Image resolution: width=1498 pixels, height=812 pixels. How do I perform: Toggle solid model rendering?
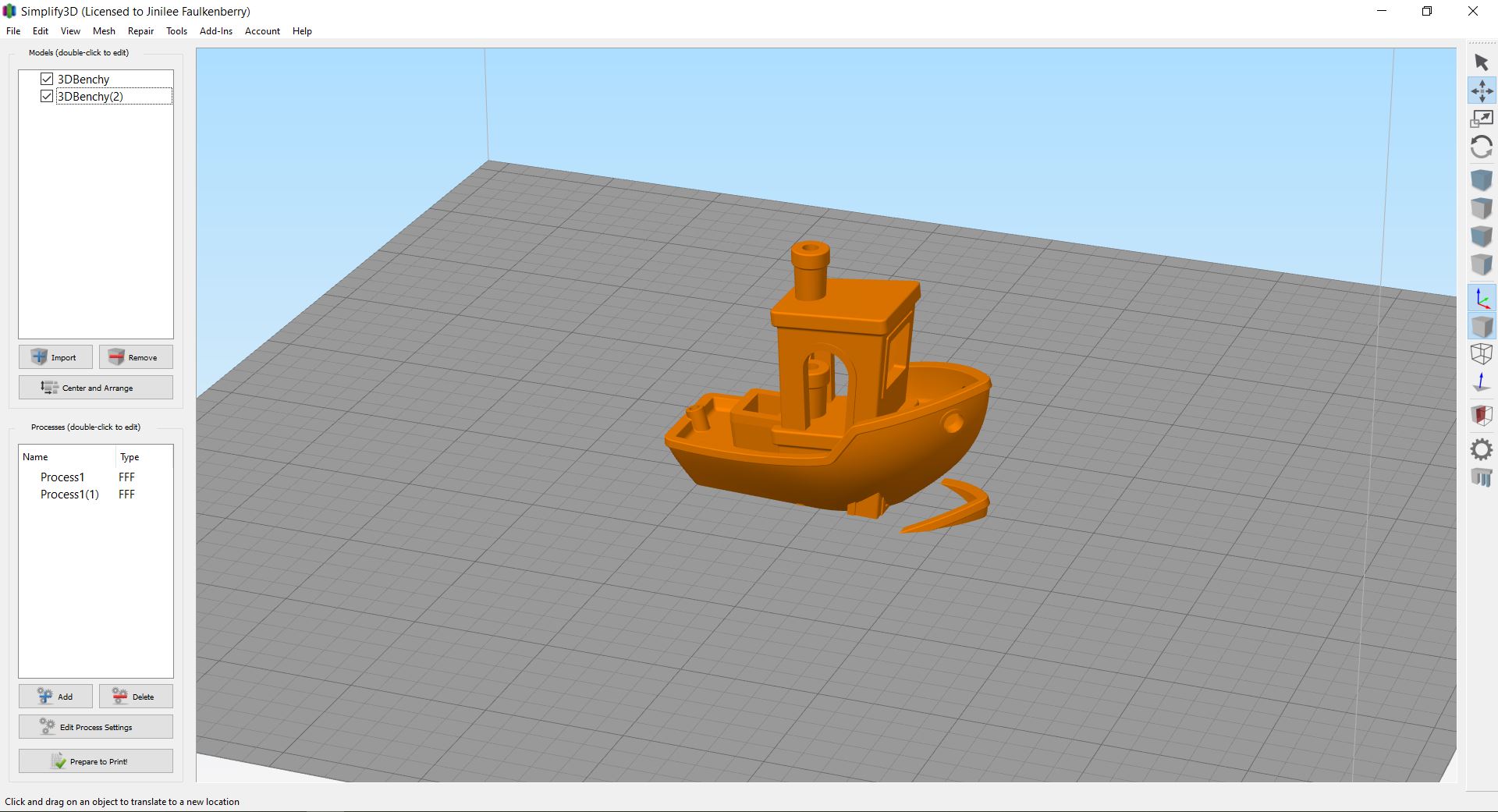[1481, 326]
